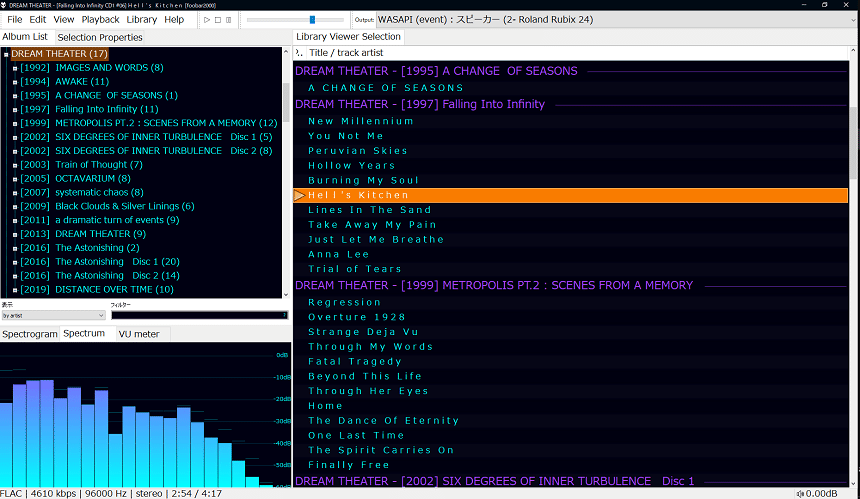This screenshot has height=499, width=860.
Task: Open the View menu
Action: click(x=64, y=20)
